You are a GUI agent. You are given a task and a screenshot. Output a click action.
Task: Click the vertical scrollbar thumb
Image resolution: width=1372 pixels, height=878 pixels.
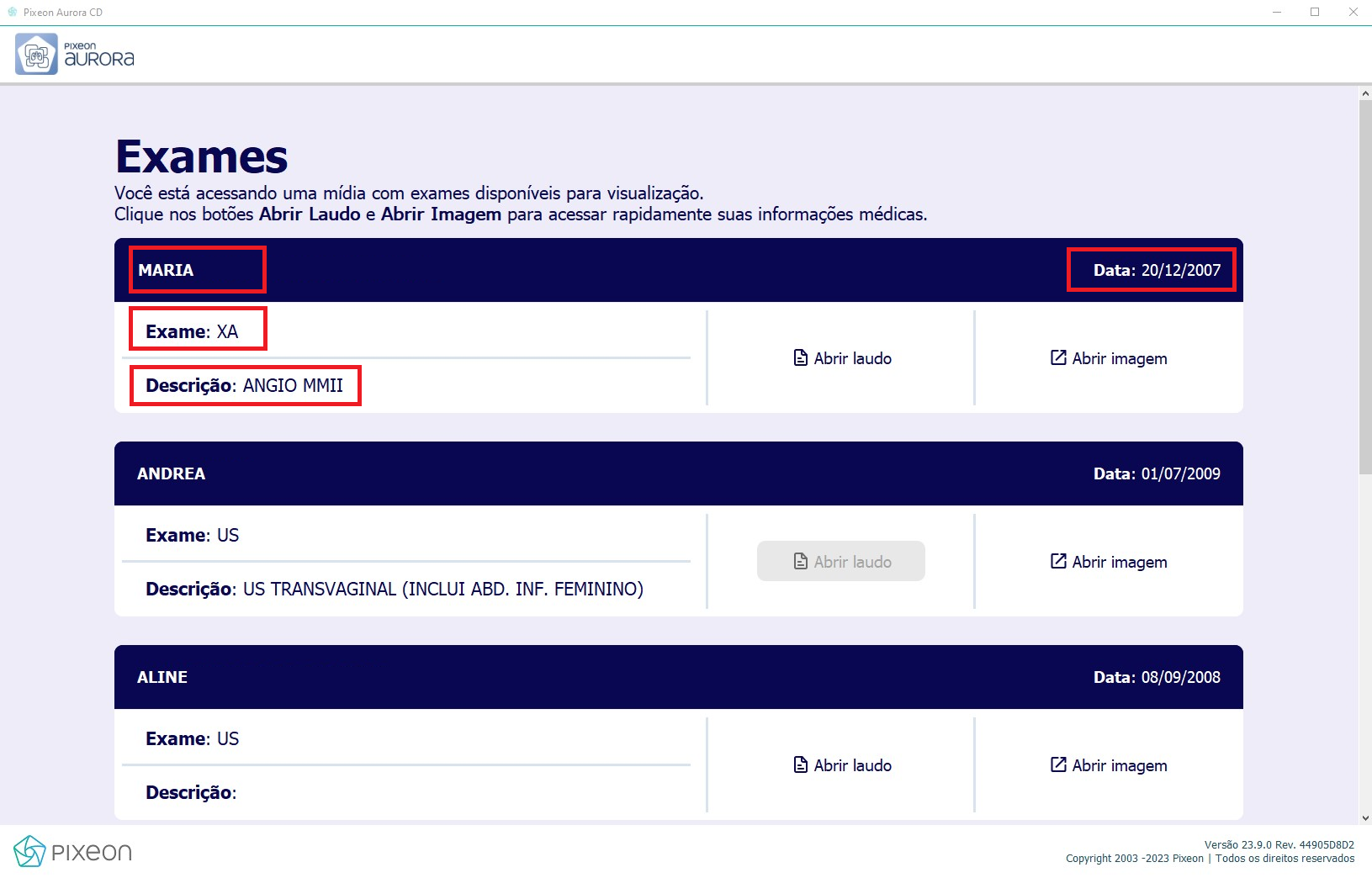(1365, 288)
